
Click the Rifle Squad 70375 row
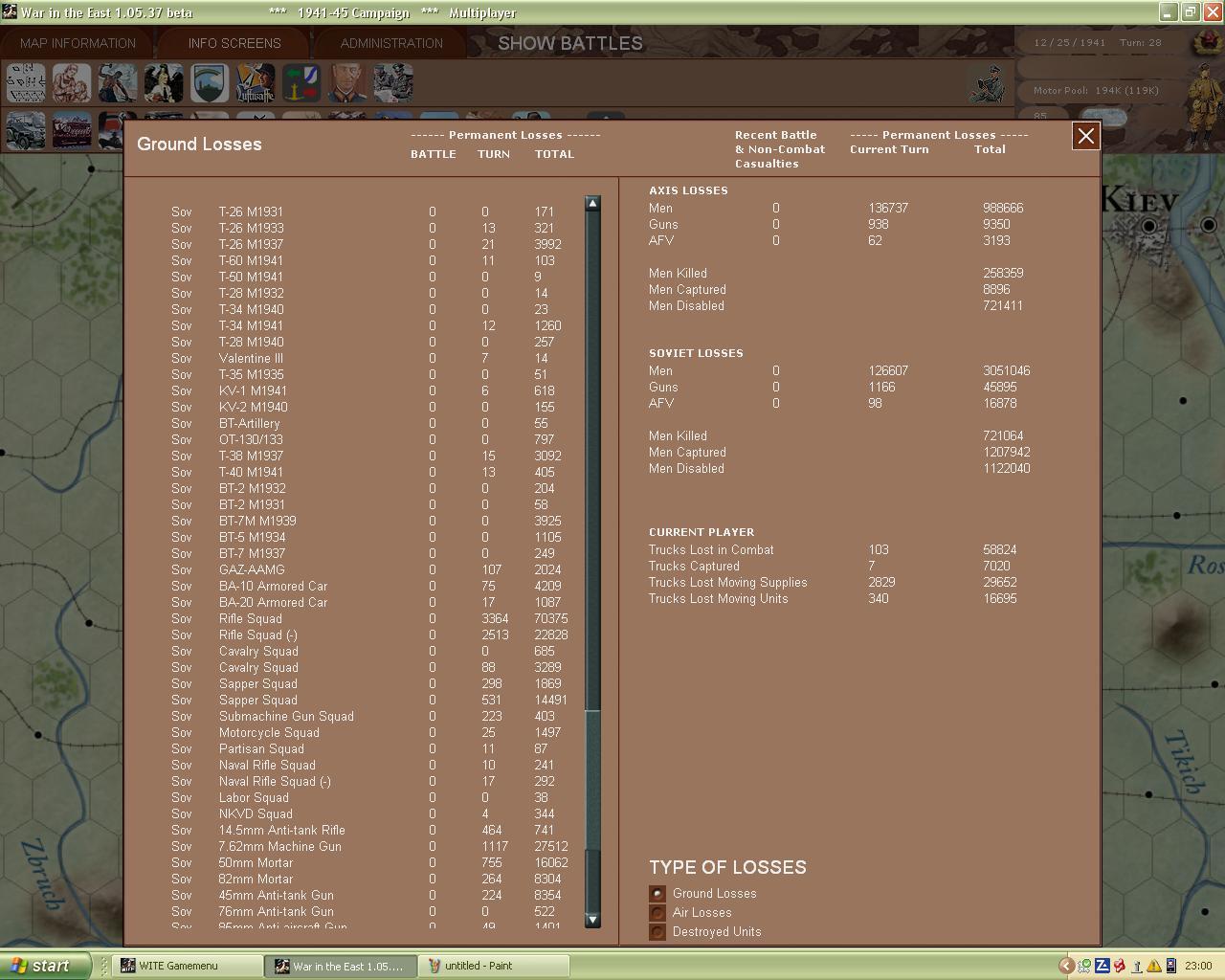[369, 619]
